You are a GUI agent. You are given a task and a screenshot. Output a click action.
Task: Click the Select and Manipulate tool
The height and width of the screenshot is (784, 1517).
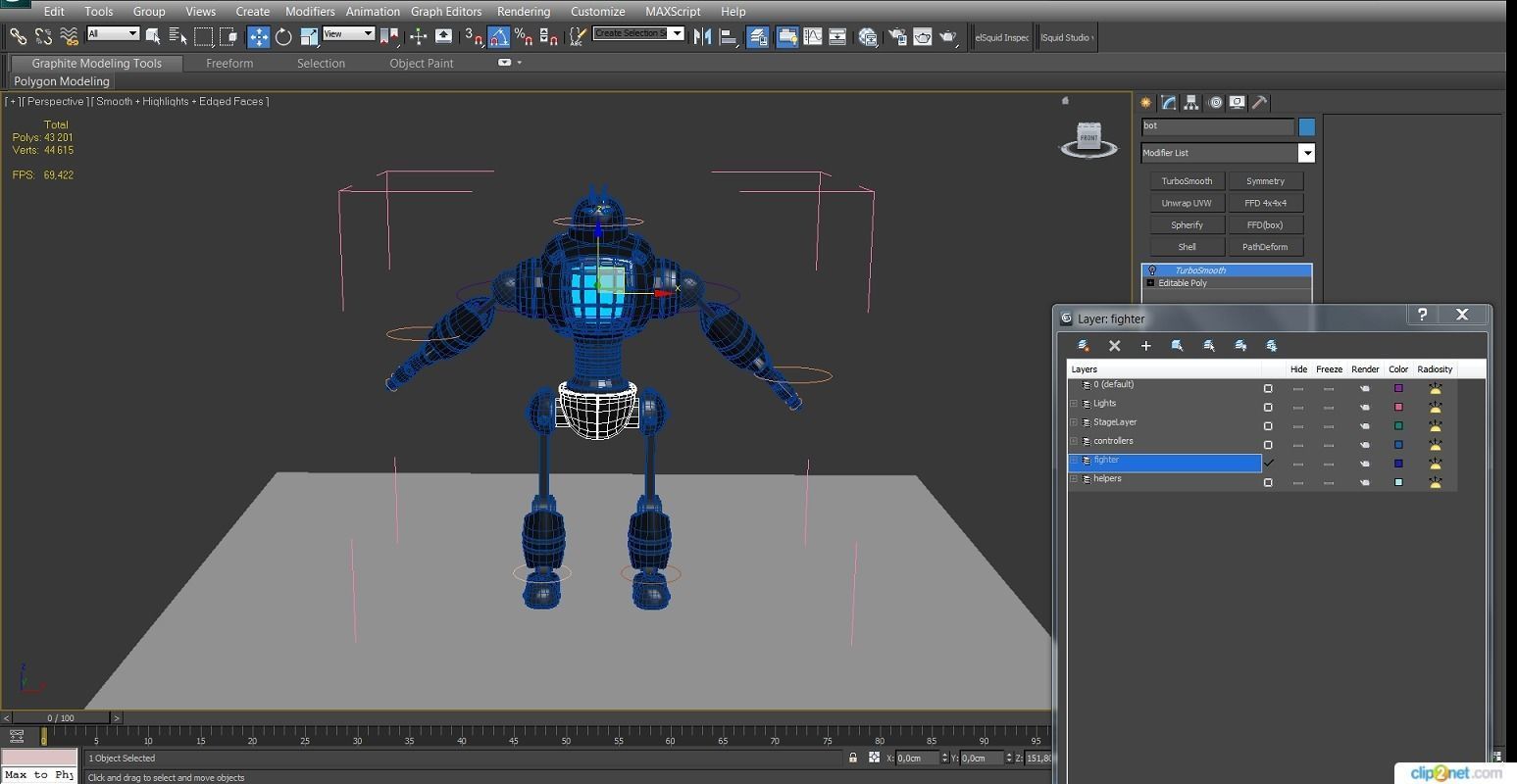[419, 36]
